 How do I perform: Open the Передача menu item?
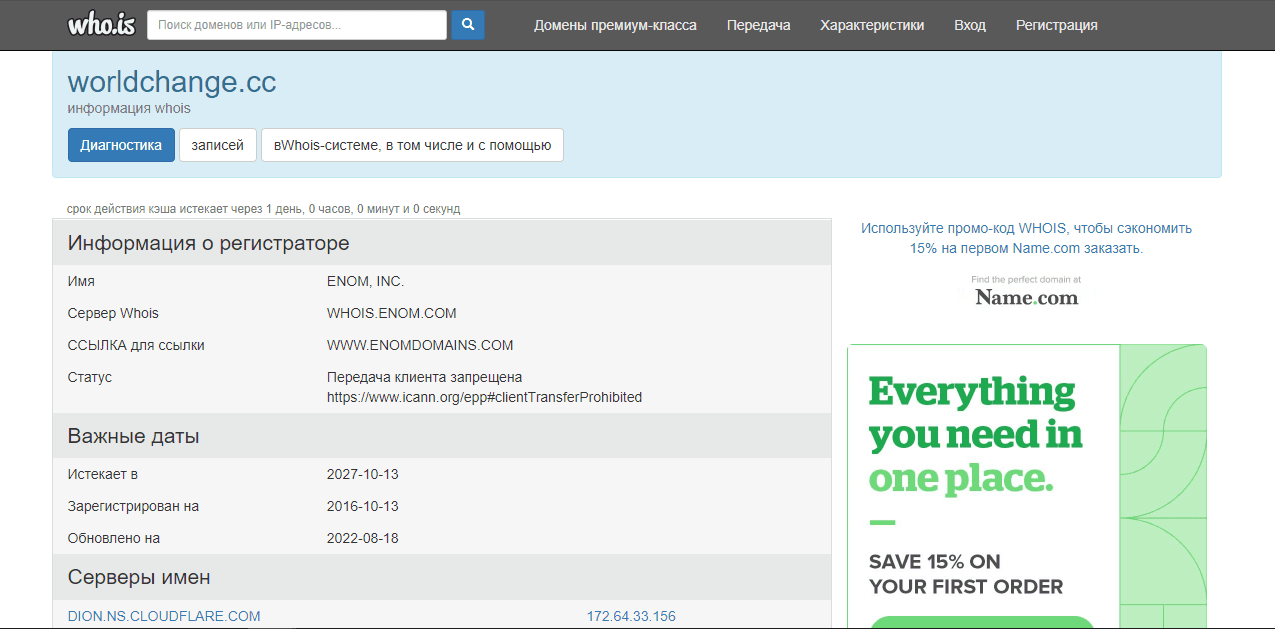[x=758, y=25]
